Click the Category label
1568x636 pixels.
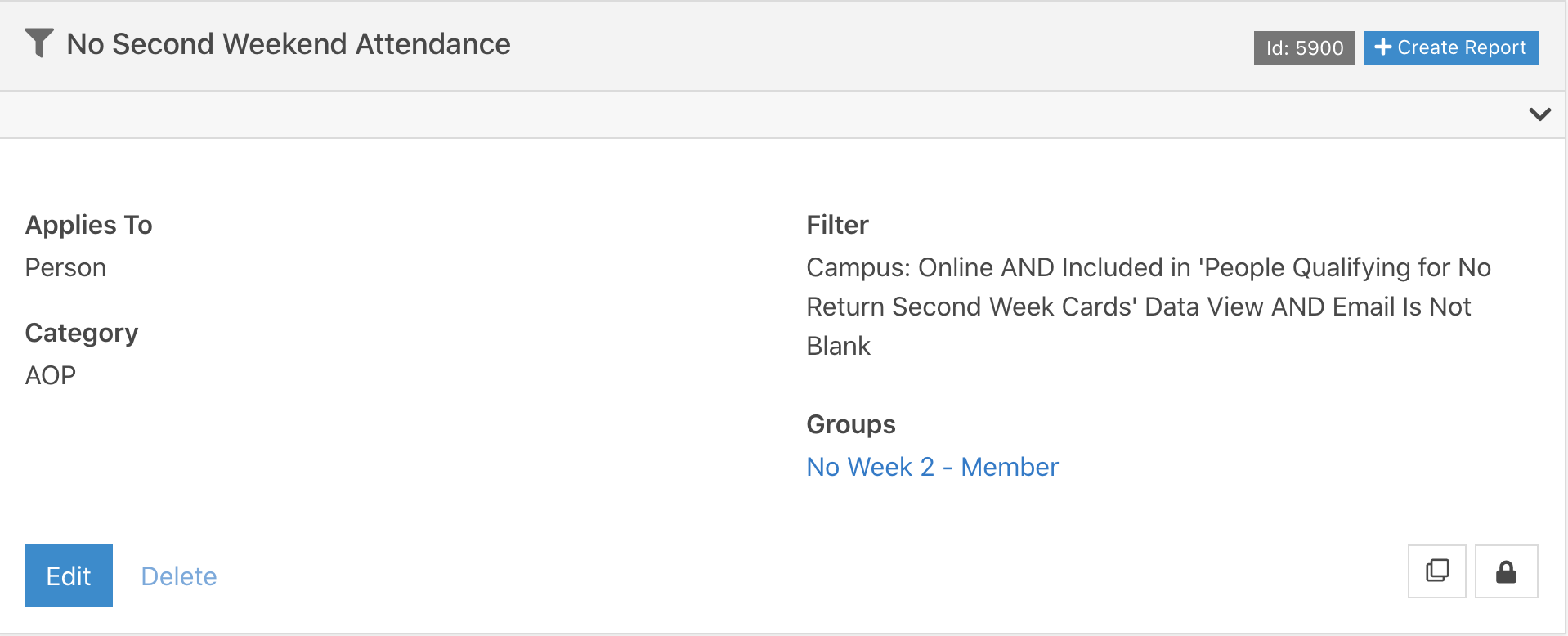click(x=82, y=333)
